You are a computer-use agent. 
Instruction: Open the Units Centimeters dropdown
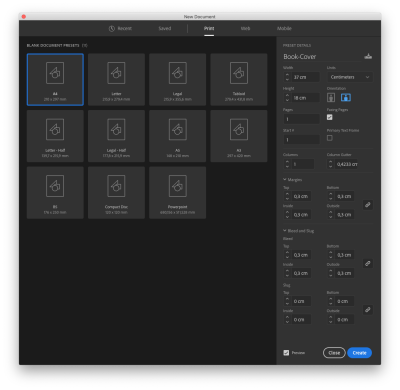[x=350, y=77]
